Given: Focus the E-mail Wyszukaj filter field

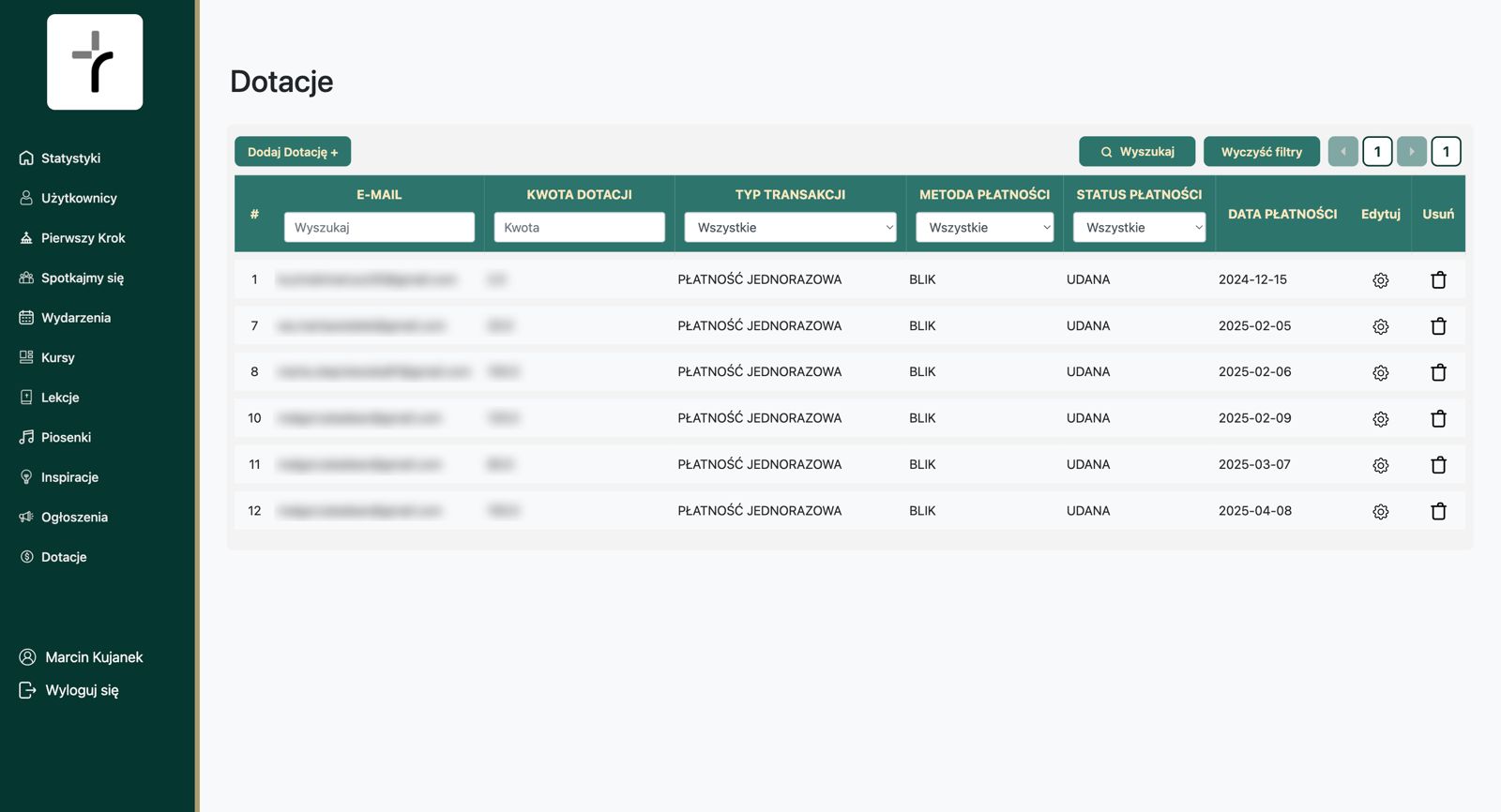Looking at the screenshot, I should click(379, 227).
